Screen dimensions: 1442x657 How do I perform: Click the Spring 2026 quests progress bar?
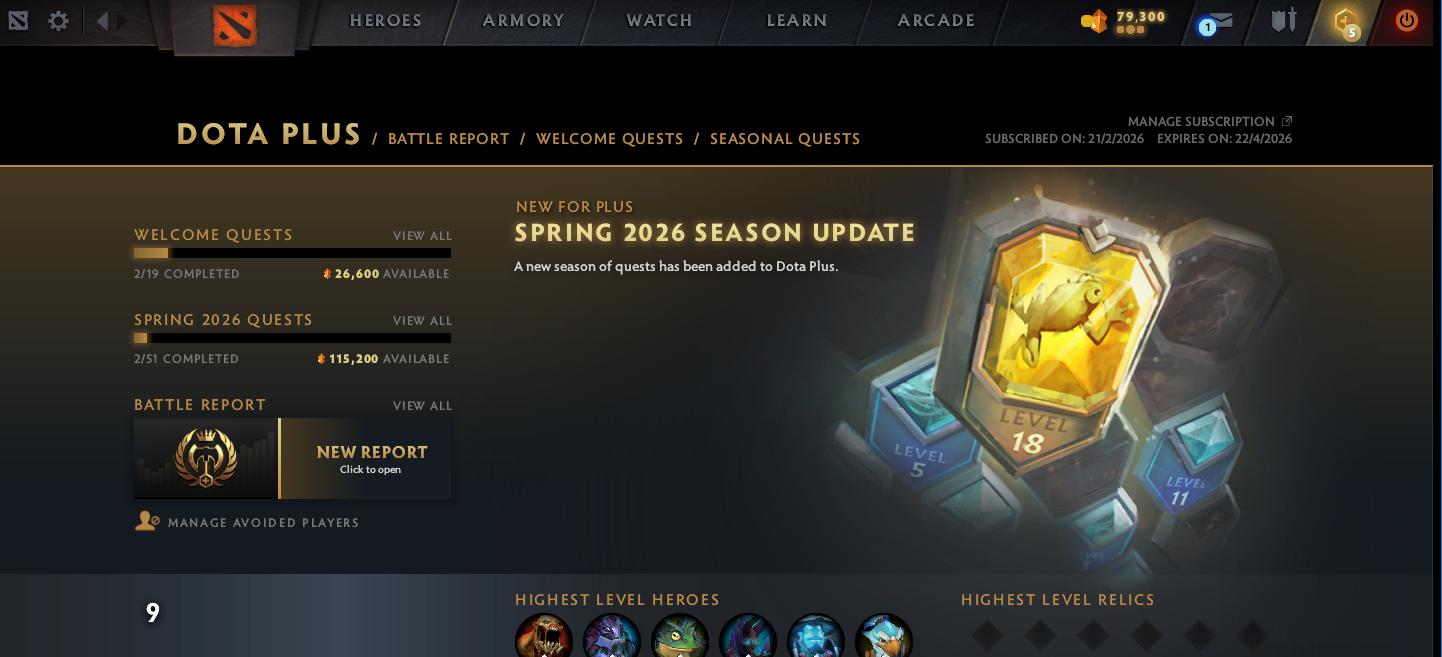[292, 338]
